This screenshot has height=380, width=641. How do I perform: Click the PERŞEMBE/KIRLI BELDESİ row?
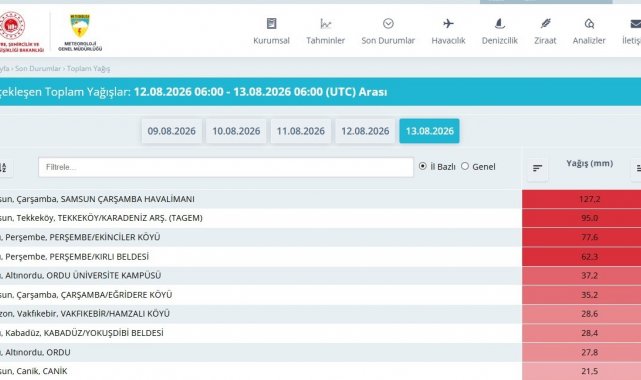[x=261, y=257]
